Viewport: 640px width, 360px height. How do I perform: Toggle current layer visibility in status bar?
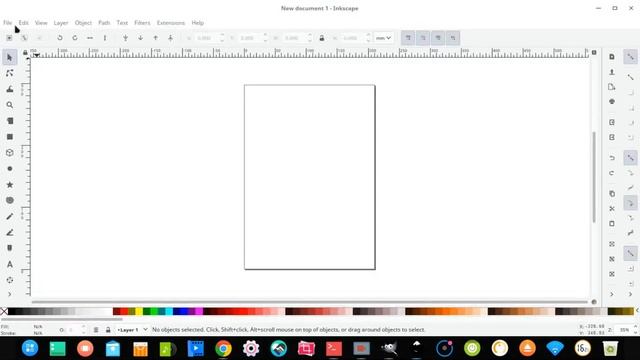96,330
